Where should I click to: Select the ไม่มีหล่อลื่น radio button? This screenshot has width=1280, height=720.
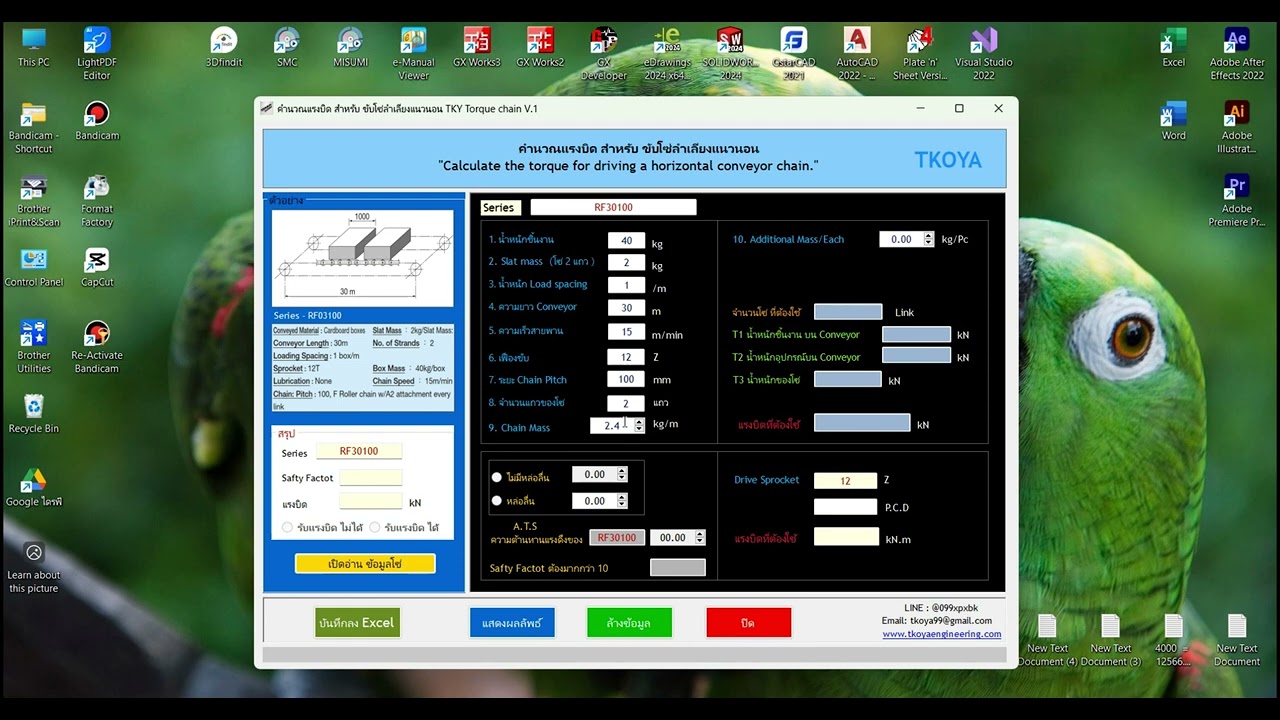click(497, 477)
